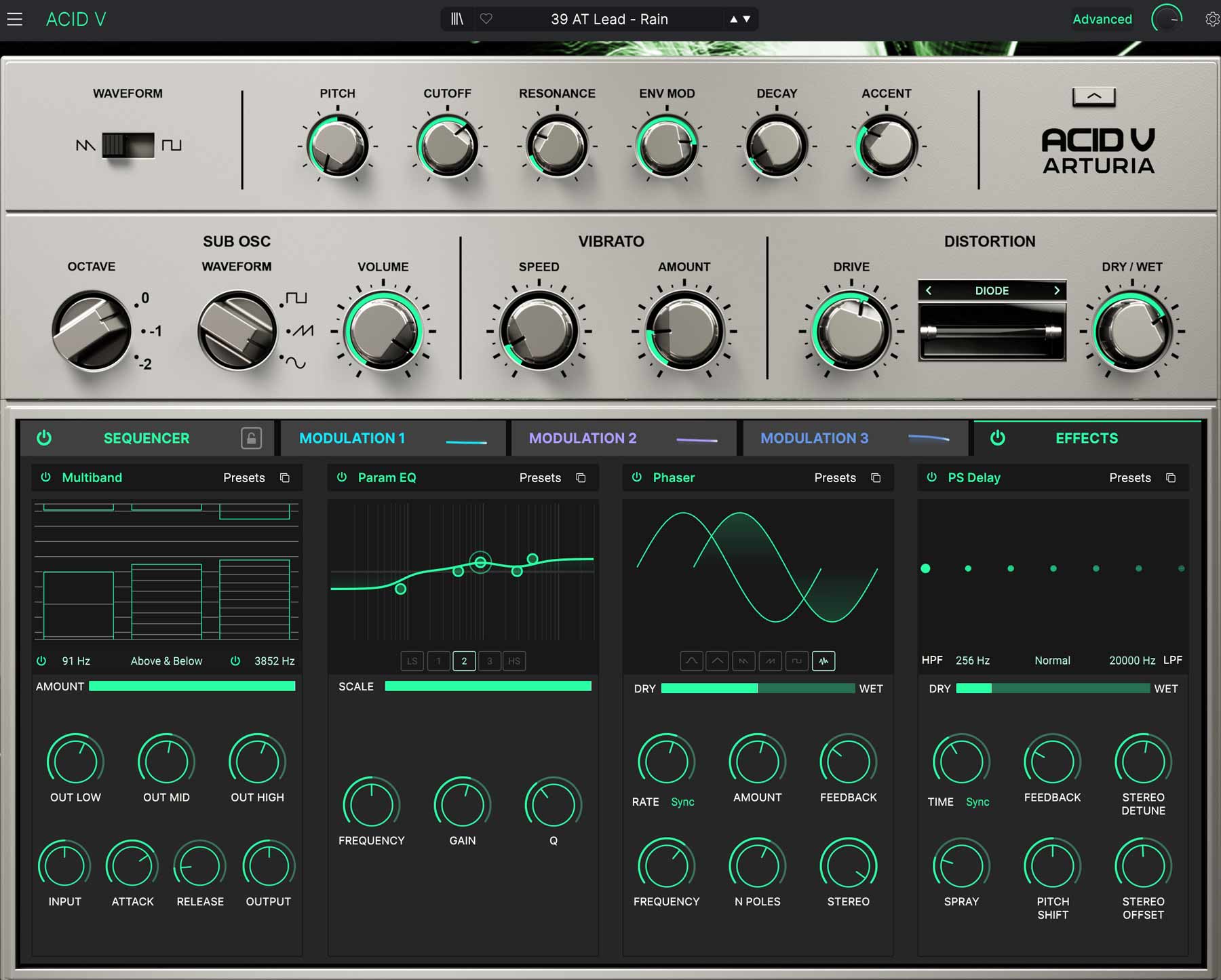
Task: Toggle the 91 Hz low band power
Action: (41, 661)
